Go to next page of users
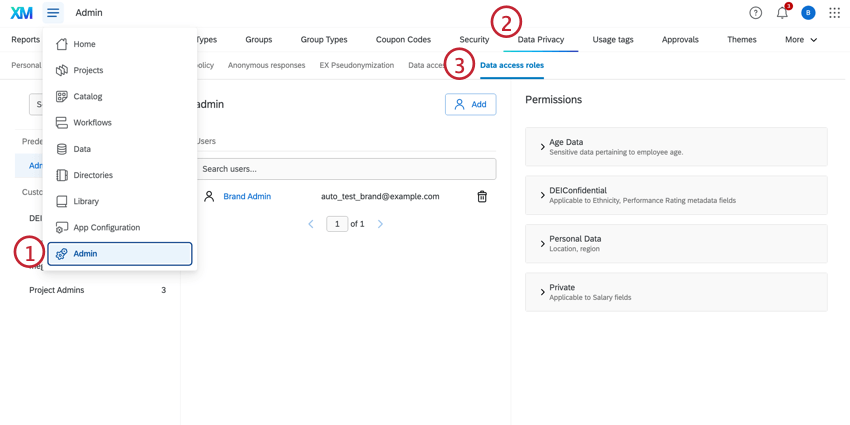 point(380,224)
